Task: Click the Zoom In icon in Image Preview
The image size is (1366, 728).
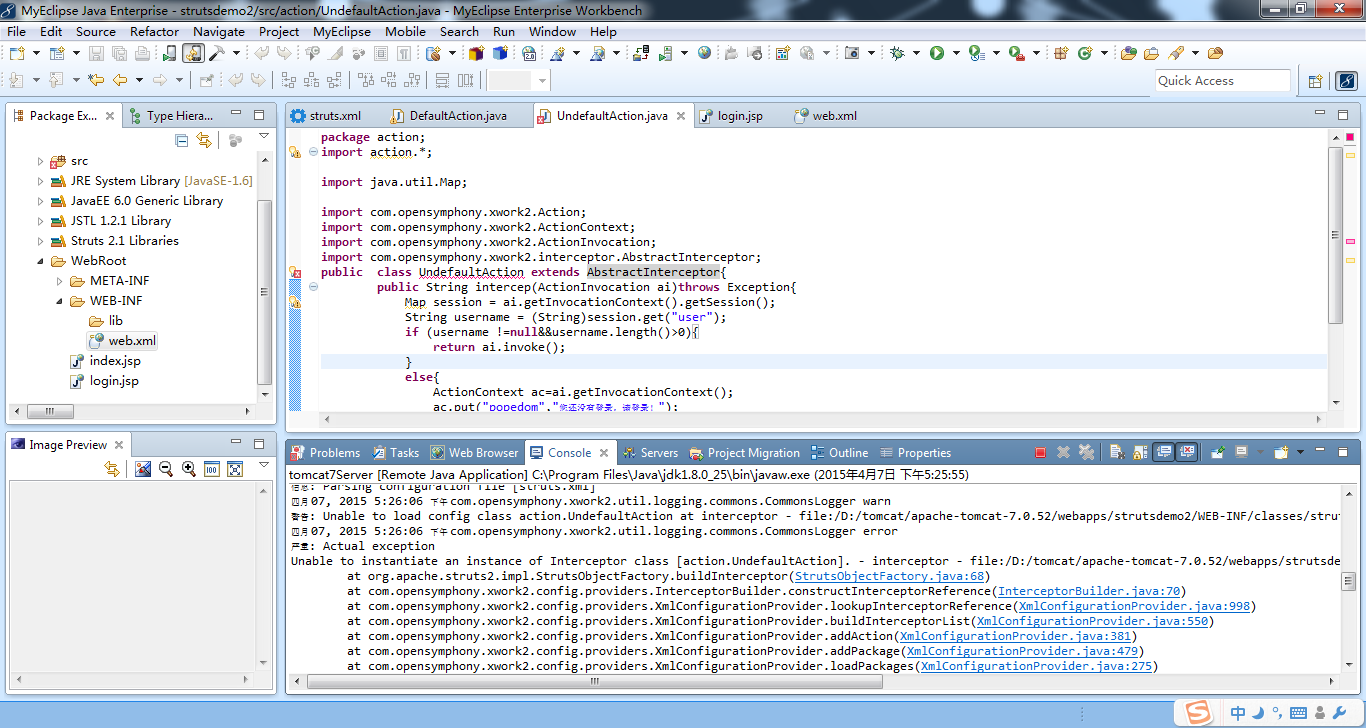Action: click(189, 469)
